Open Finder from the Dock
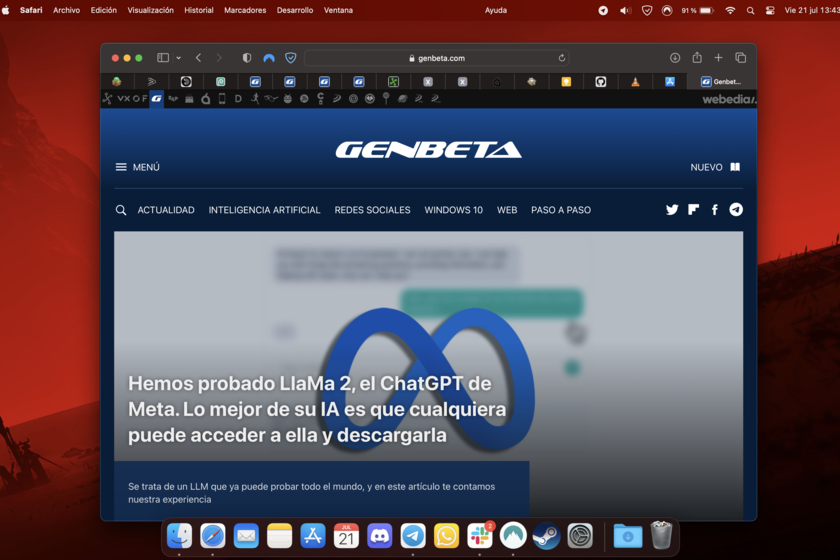This screenshot has width=840, height=560. click(x=179, y=536)
